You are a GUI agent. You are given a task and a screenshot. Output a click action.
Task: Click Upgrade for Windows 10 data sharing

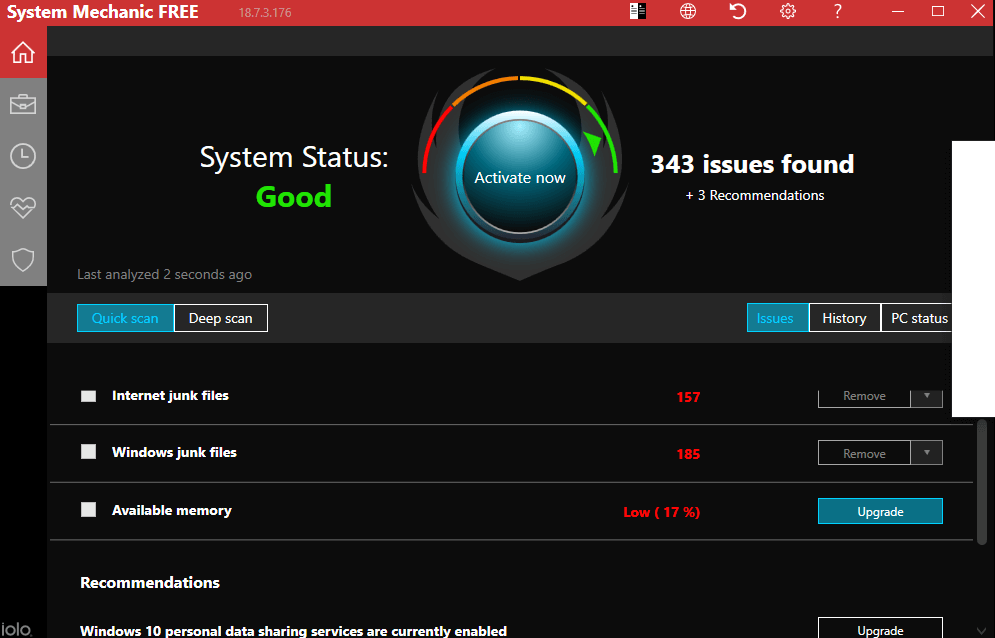[x=880, y=628]
